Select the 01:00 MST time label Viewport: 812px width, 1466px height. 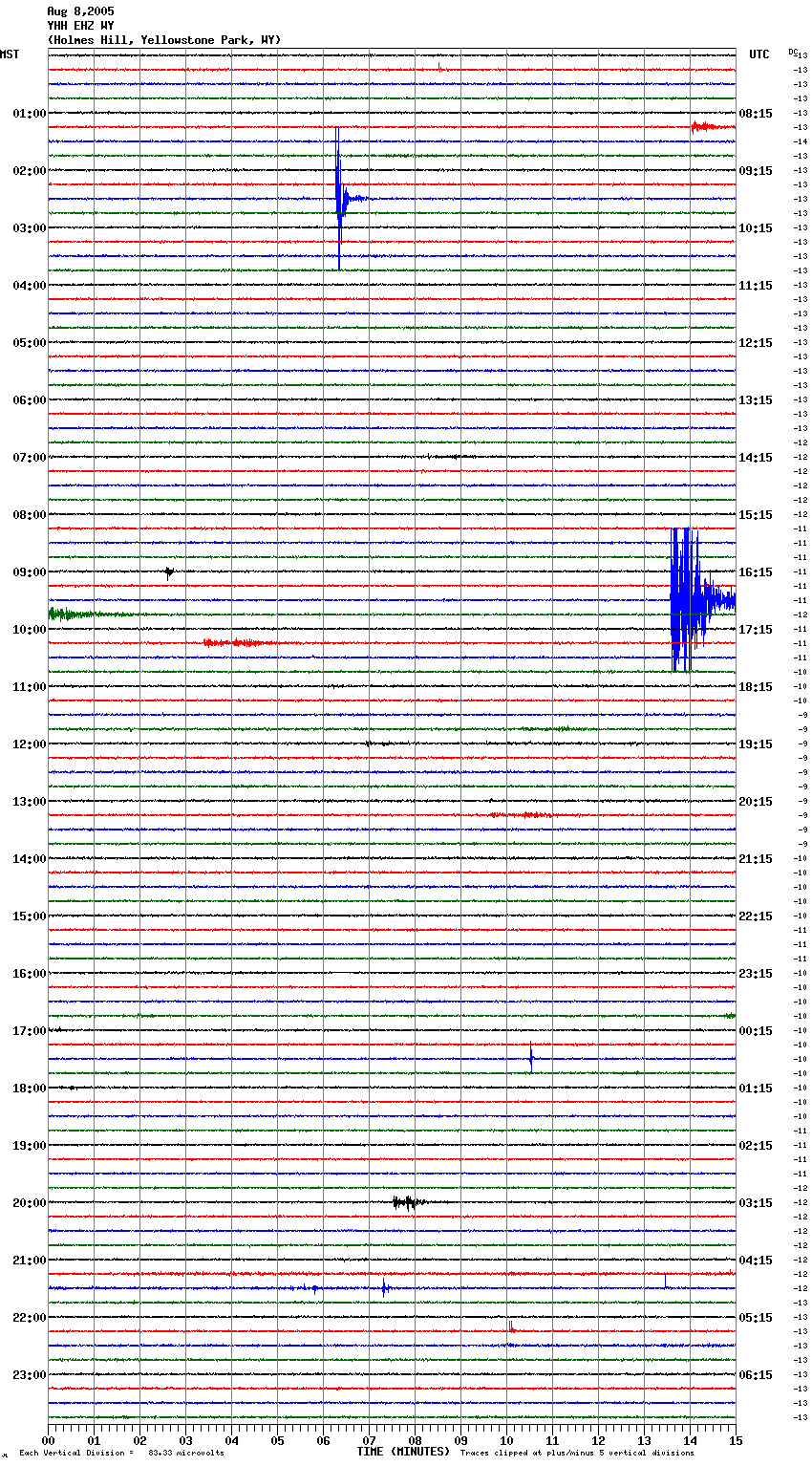click(30, 114)
